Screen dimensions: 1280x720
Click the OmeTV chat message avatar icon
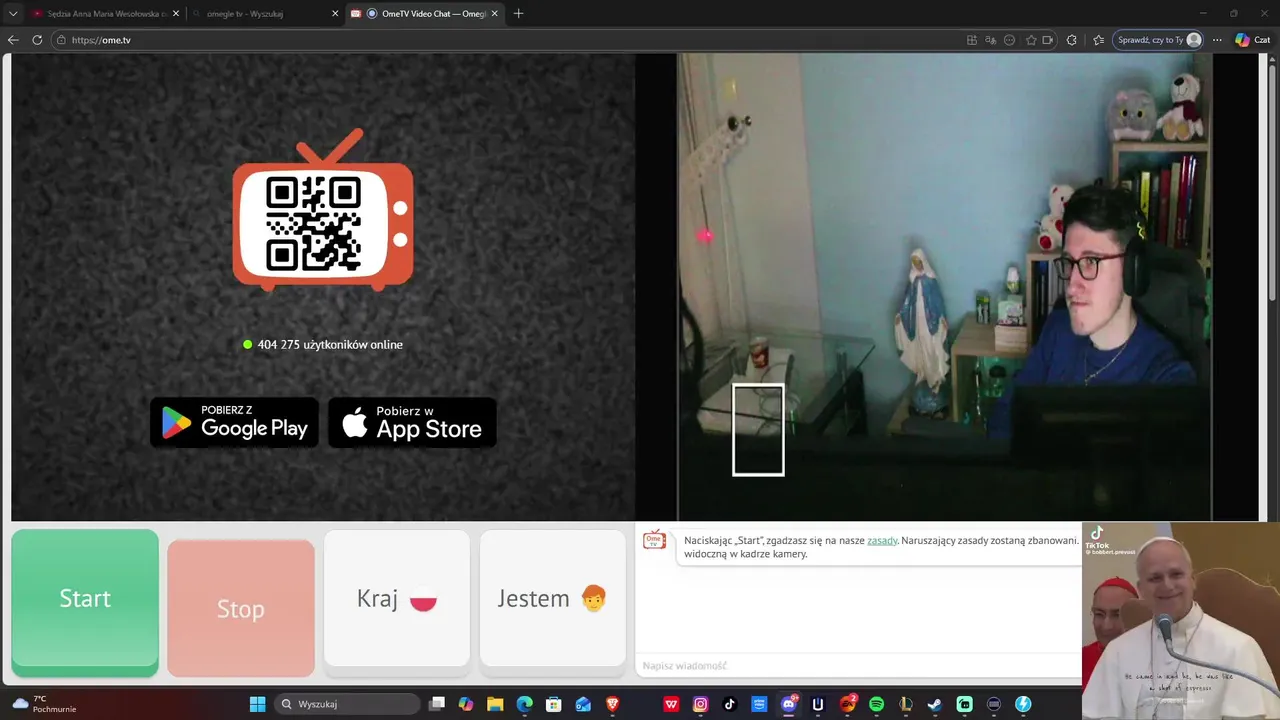[x=654, y=540]
